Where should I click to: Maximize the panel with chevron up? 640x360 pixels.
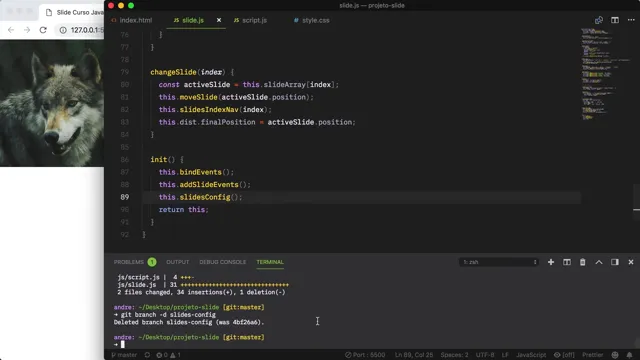[x=599, y=262]
